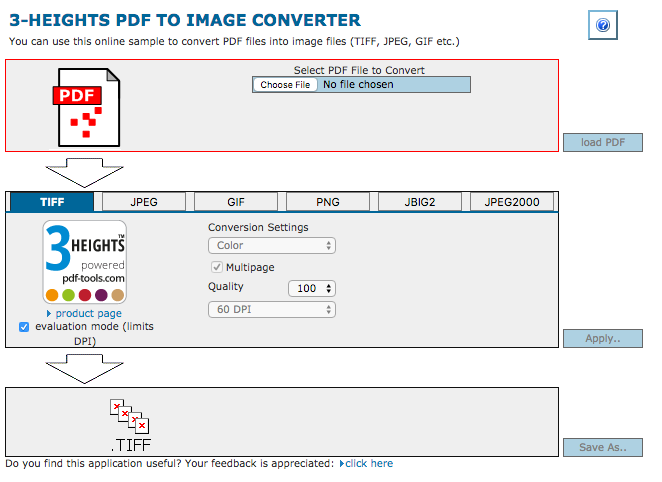Click the PDF document icon
662x482 pixels.
87,108
